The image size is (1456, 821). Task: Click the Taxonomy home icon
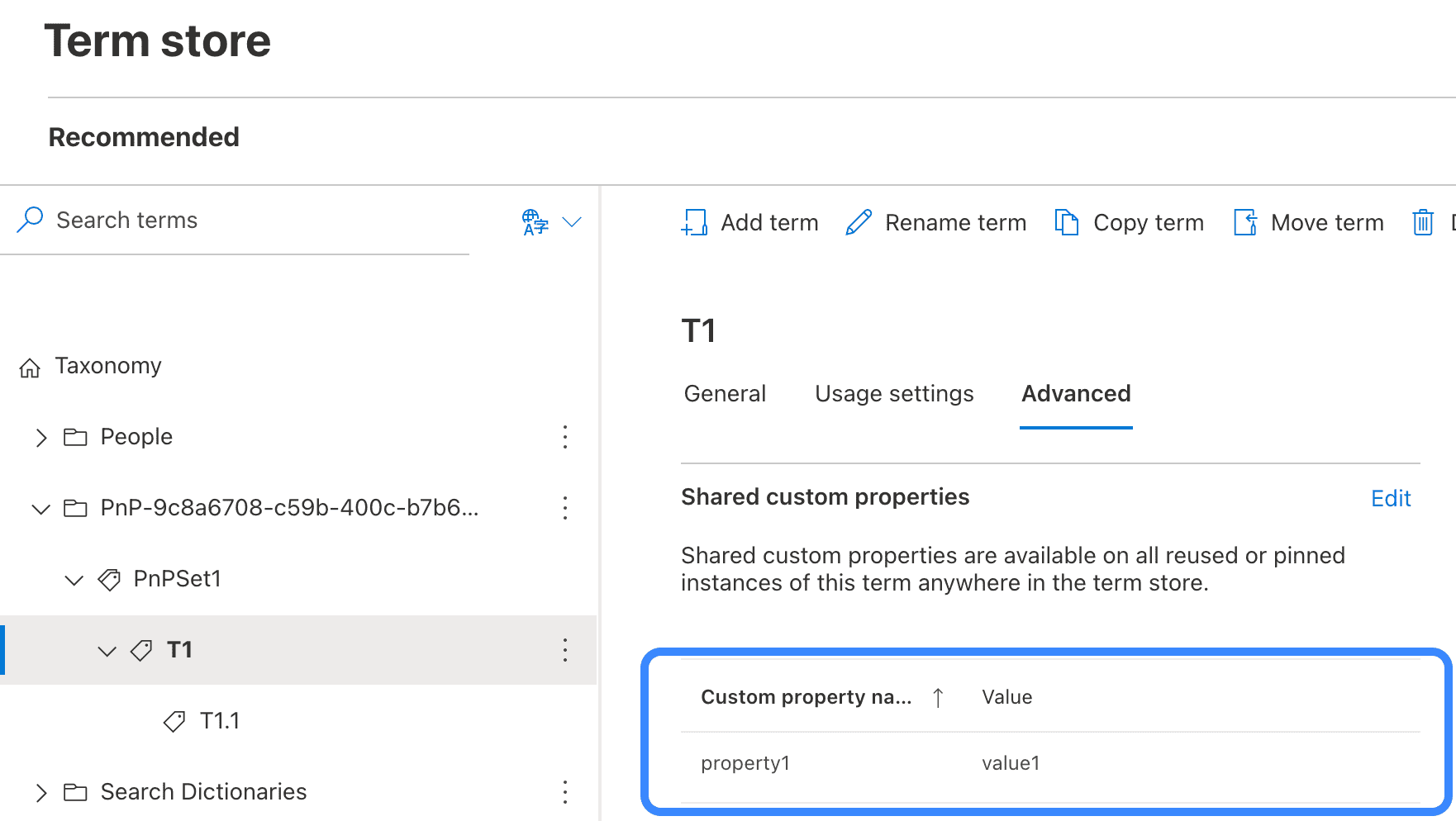pos(30,368)
